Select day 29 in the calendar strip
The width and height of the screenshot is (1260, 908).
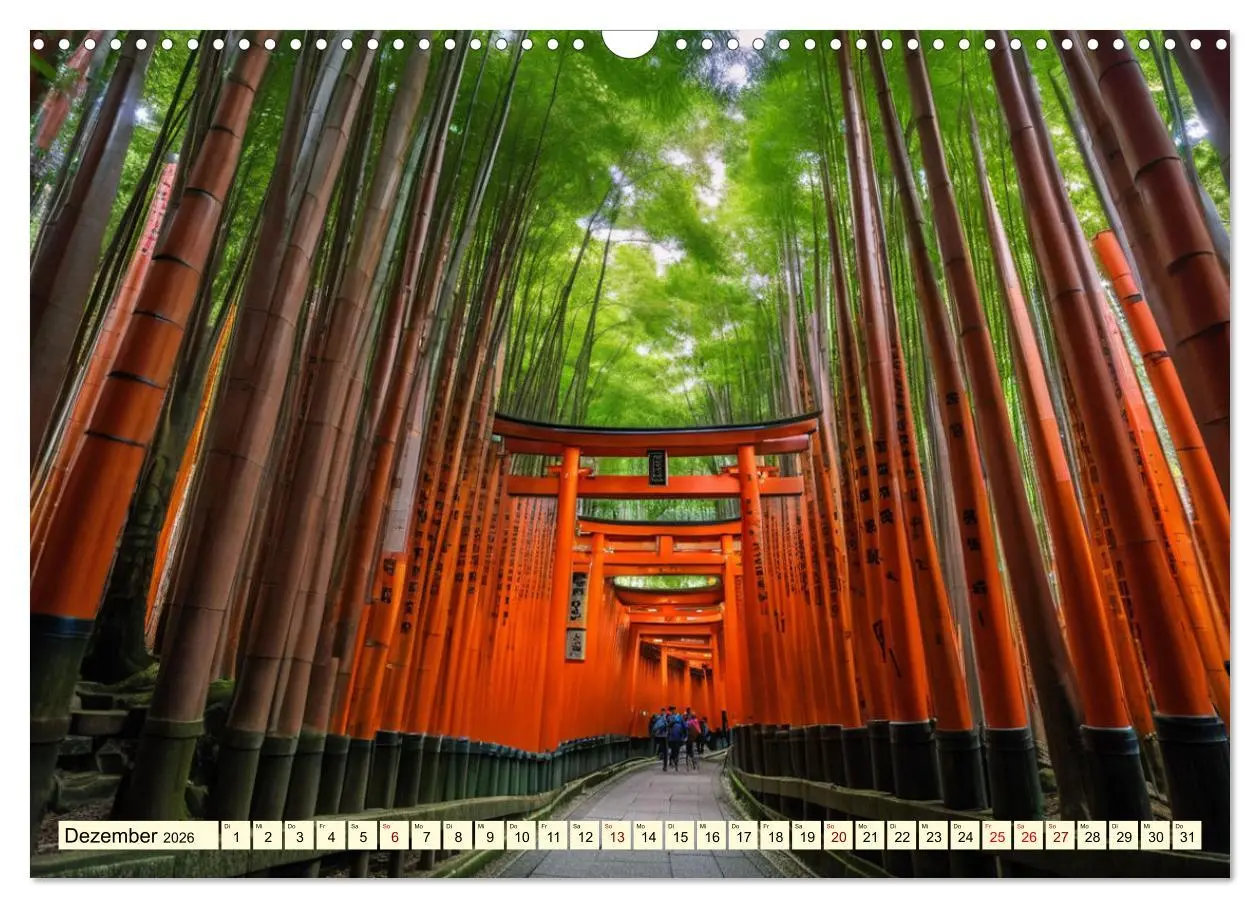click(x=1123, y=835)
